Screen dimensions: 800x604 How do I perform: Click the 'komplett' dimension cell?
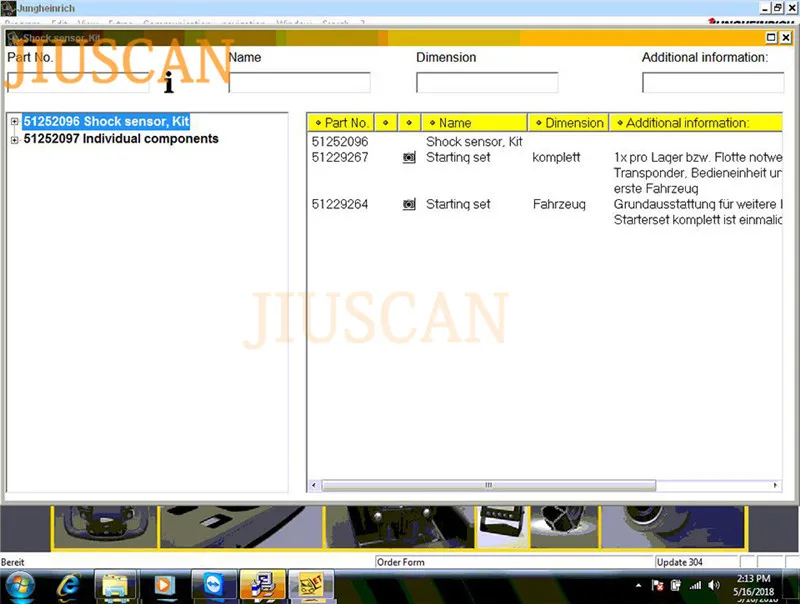556,158
